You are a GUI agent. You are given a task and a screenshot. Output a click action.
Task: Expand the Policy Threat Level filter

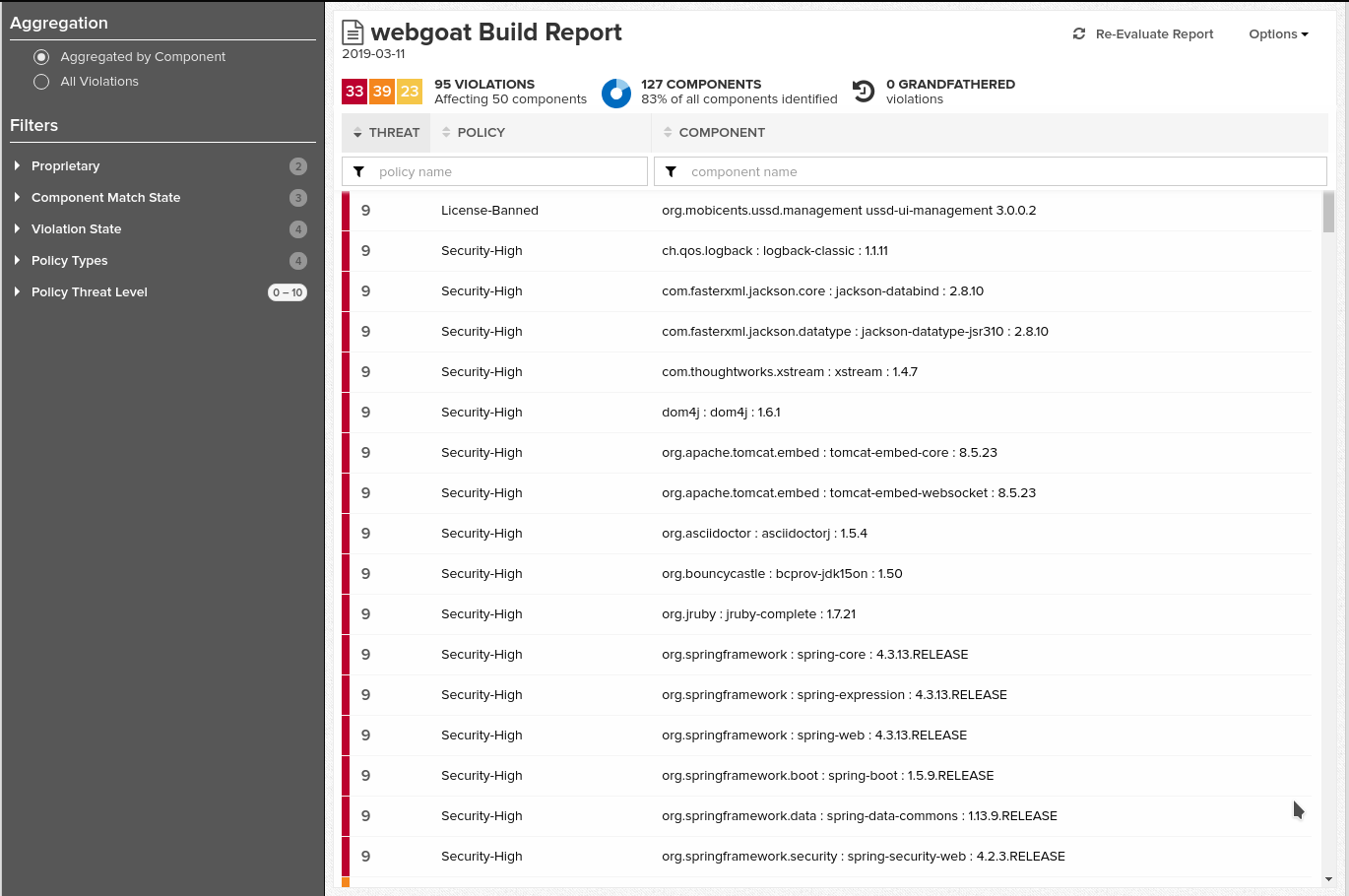pos(18,292)
